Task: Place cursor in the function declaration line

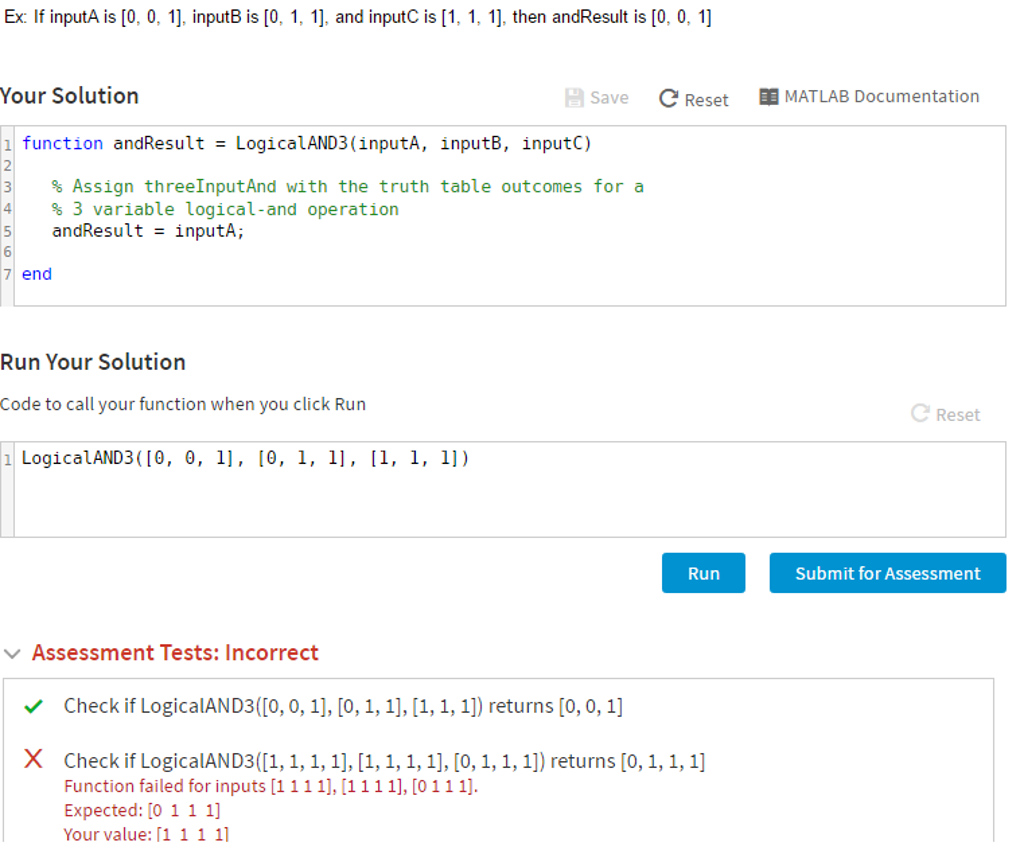Action: click(x=307, y=143)
